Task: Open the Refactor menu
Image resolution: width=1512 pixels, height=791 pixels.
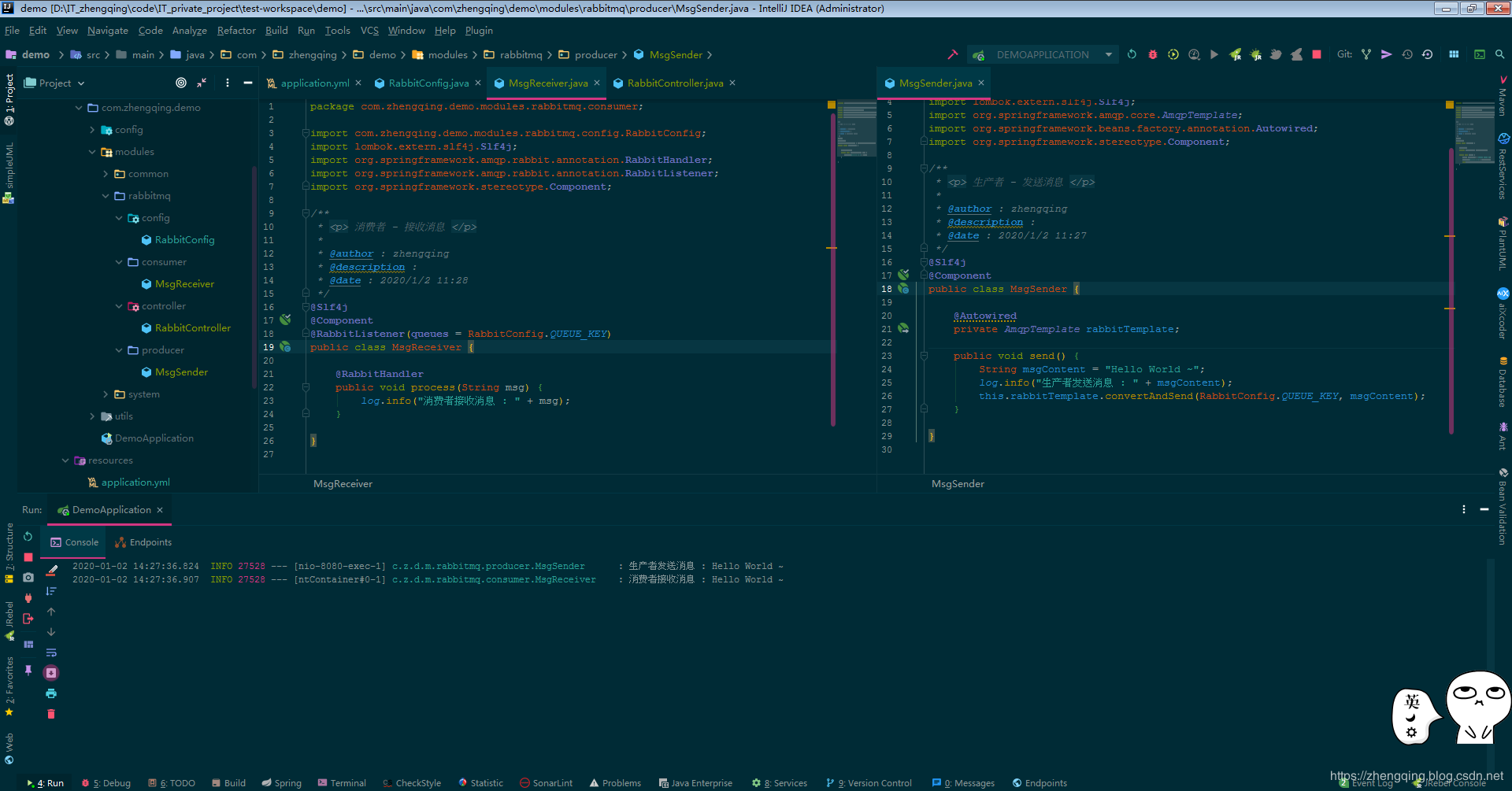Action: [236, 31]
